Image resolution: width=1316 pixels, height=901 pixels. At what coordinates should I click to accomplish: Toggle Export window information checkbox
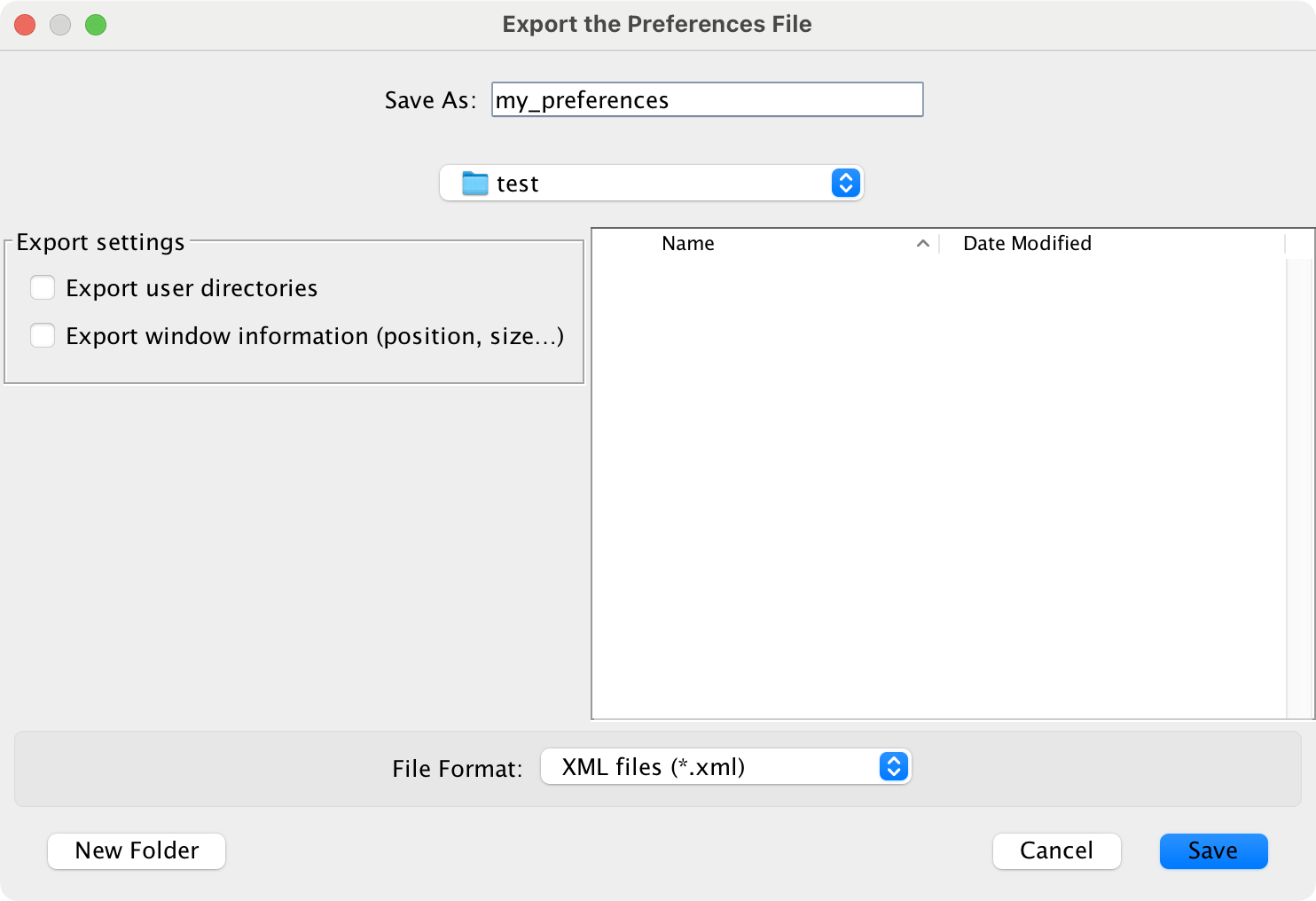click(43, 336)
